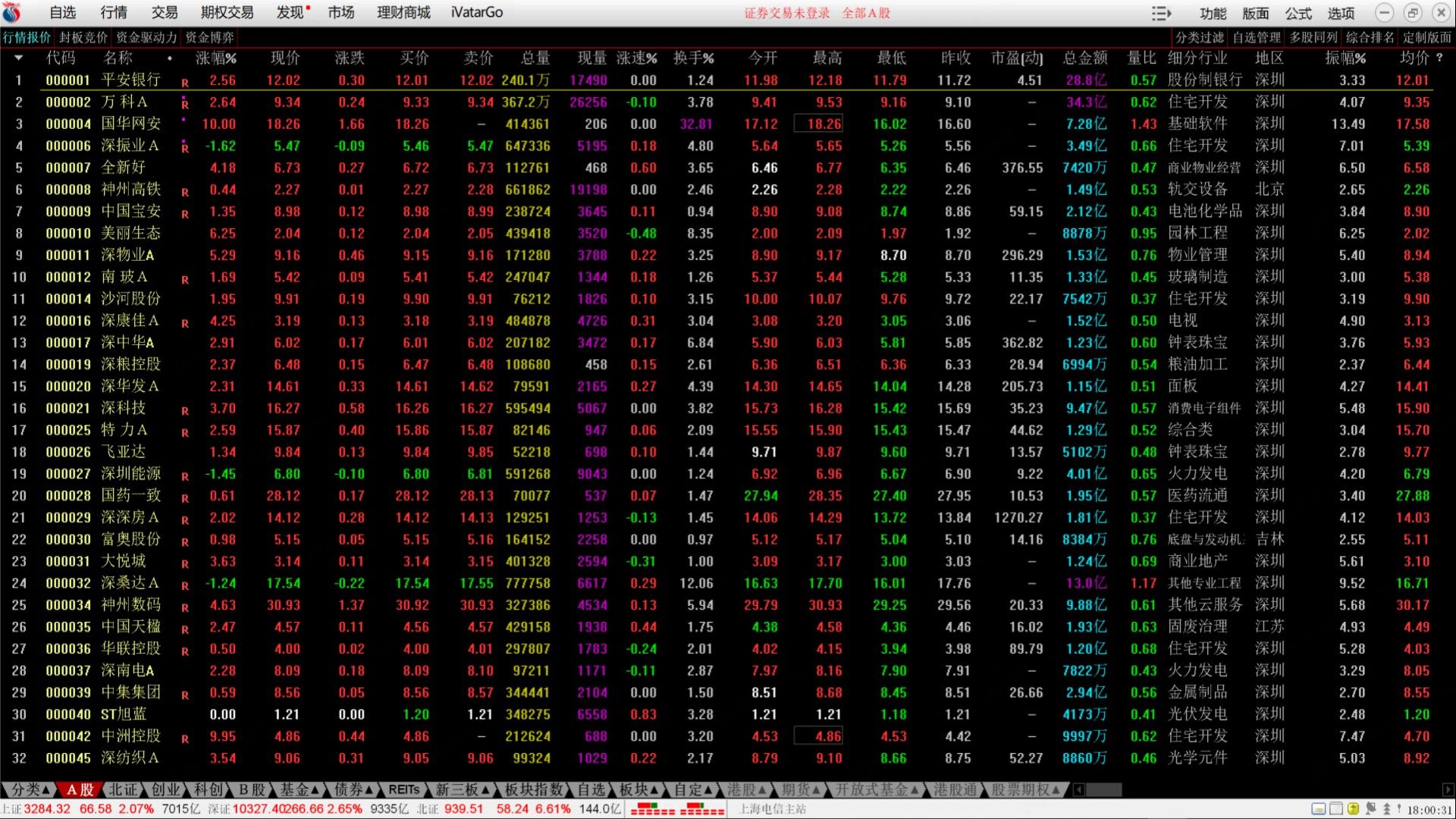This screenshot has width=1456, height=819.
Task: Click the 多股同列 button
Action: (x=1313, y=37)
